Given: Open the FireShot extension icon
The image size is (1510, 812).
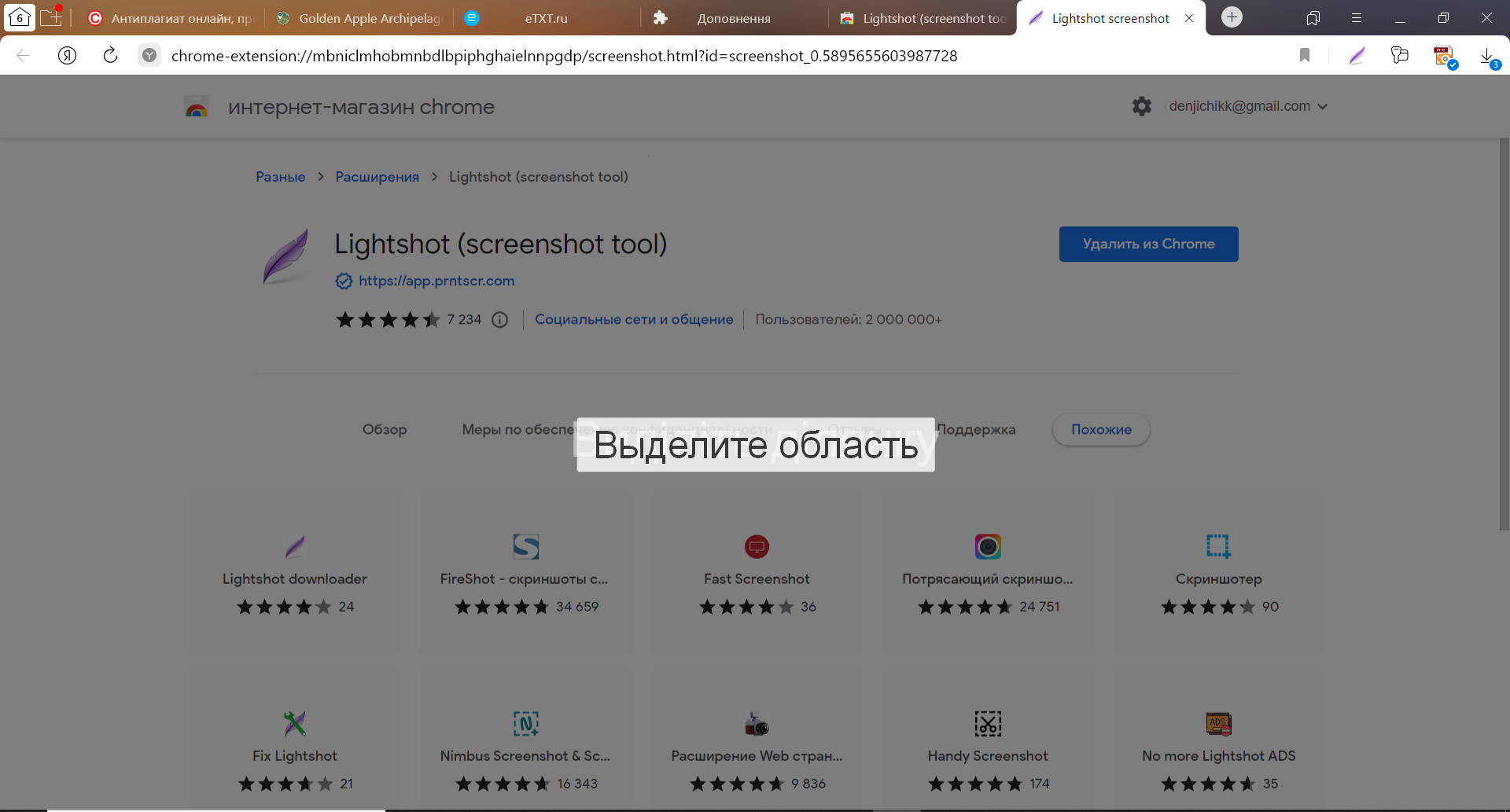Looking at the screenshot, I should (x=525, y=546).
